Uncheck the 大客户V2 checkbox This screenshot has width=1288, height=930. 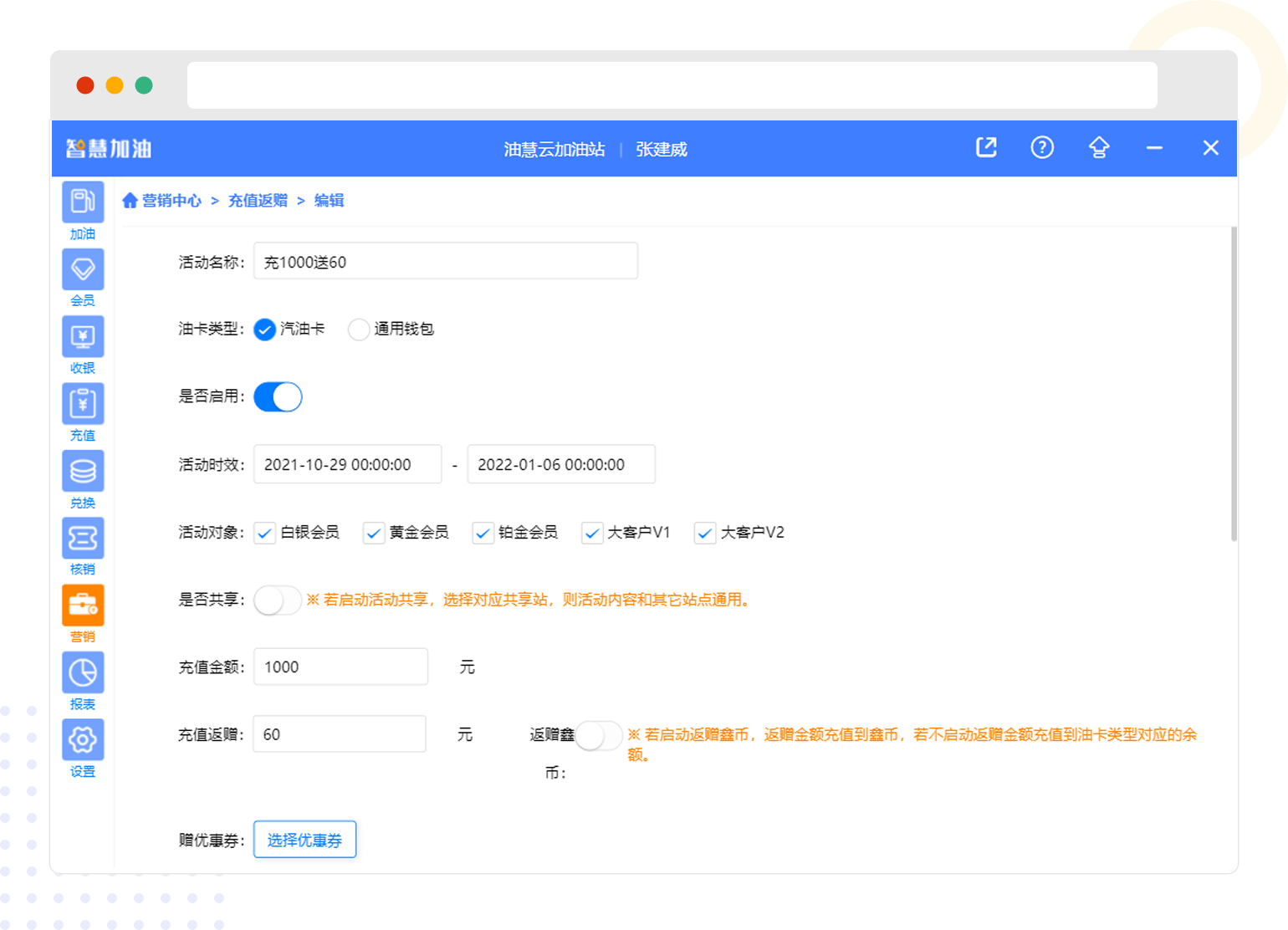point(705,533)
